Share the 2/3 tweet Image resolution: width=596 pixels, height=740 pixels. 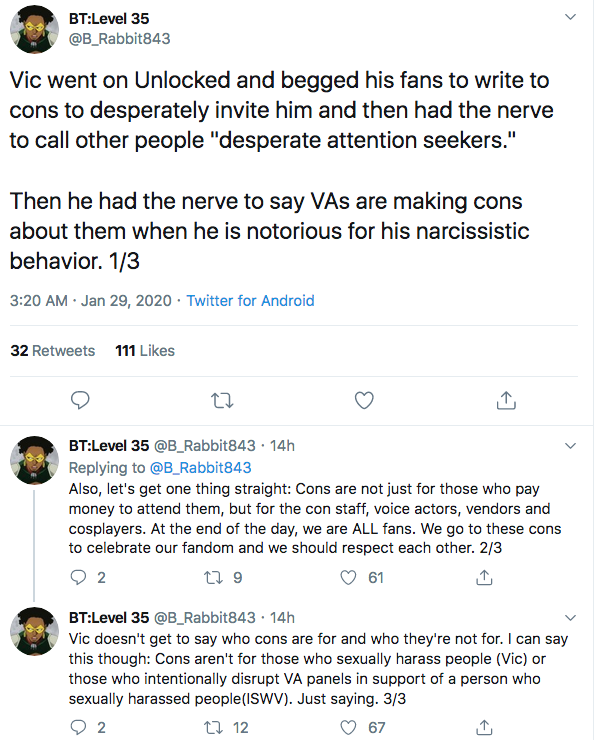(484, 578)
